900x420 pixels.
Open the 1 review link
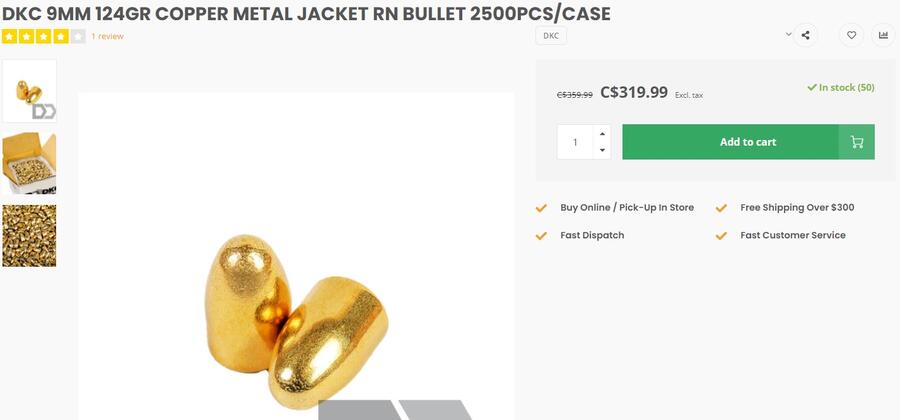pos(107,36)
